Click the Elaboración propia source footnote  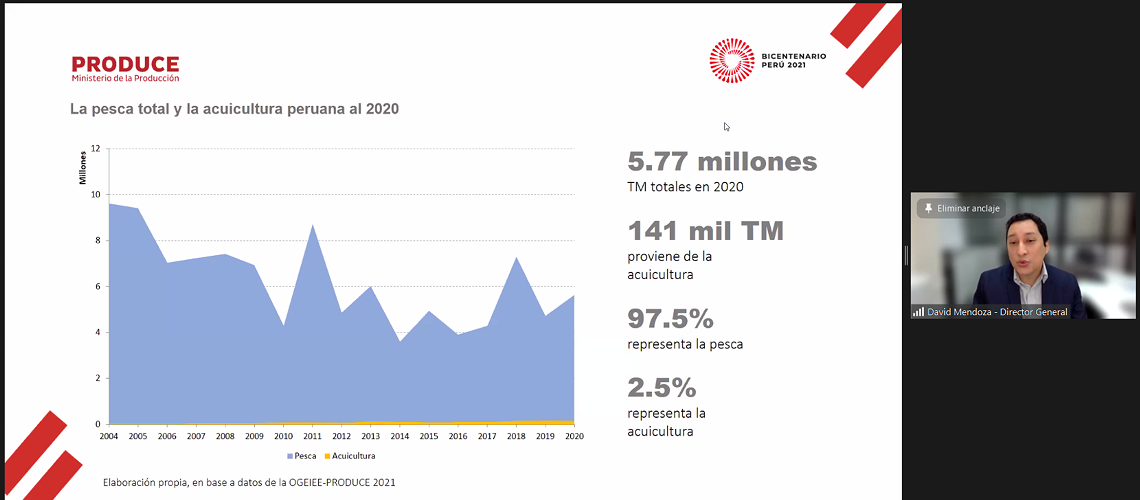pos(249,483)
